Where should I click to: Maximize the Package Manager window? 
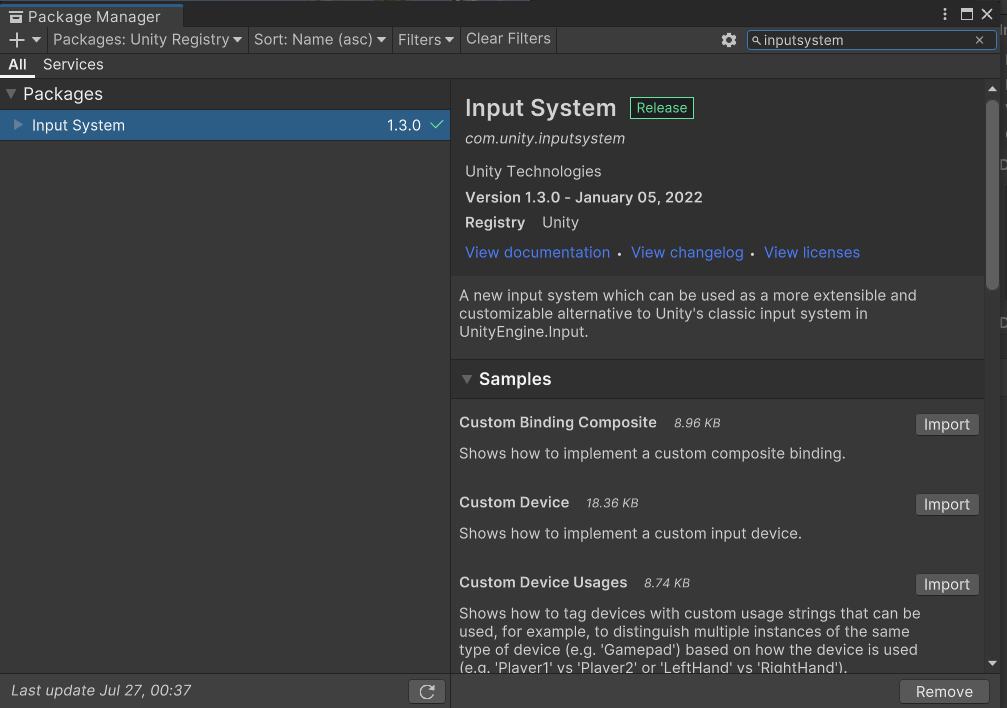coord(967,14)
